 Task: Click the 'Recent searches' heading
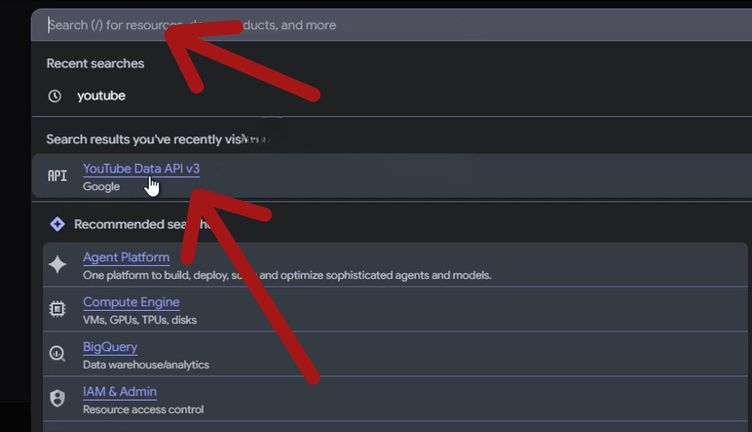(x=95, y=63)
